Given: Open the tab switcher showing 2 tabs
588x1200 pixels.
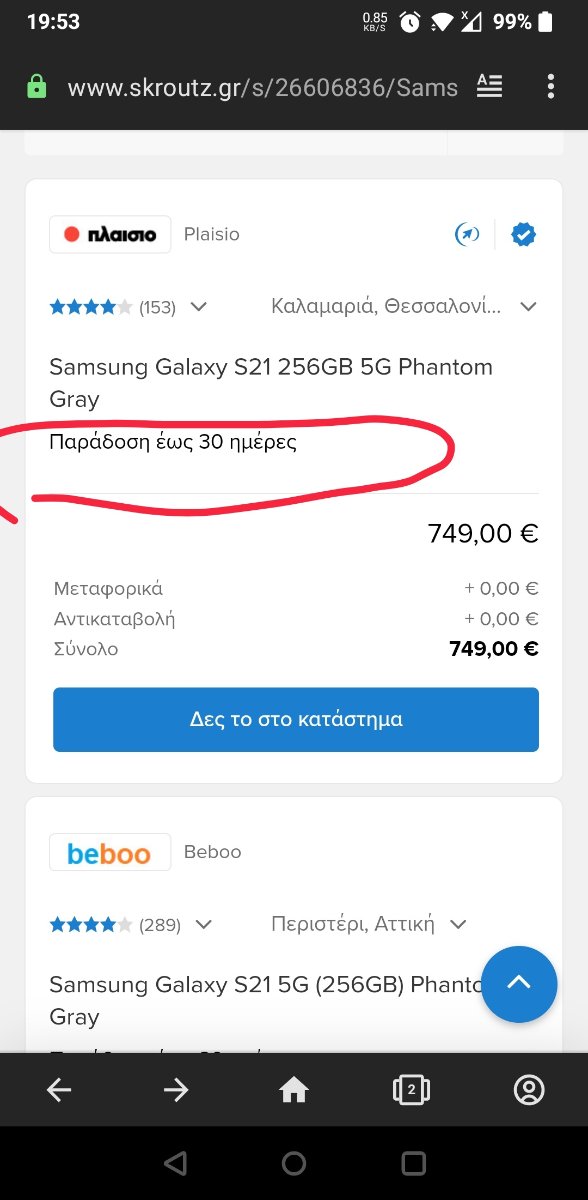Looking at the screenshot, I should pyautogui.click(x=411, y=1090).
